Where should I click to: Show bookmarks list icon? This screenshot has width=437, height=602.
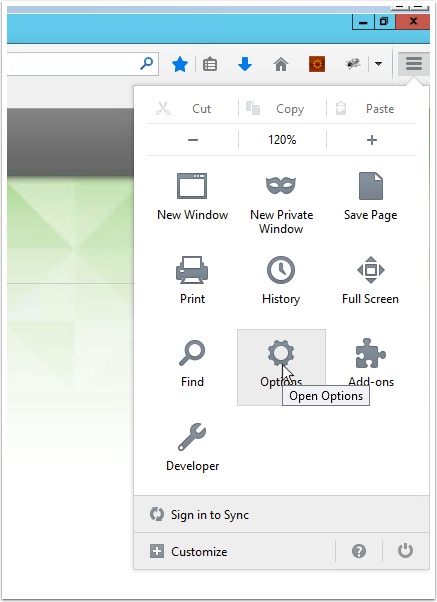[210, 64]
